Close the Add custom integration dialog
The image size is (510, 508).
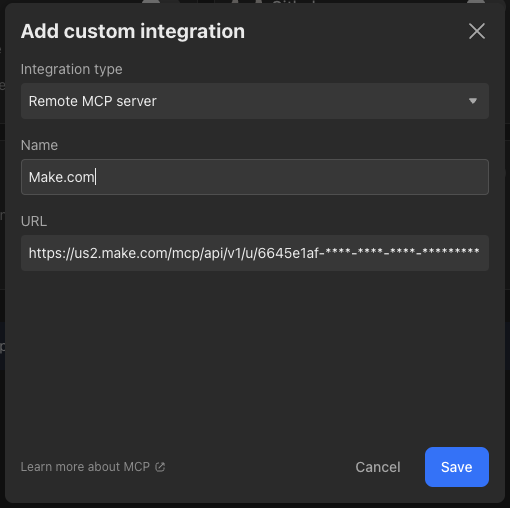click(477, 31)
